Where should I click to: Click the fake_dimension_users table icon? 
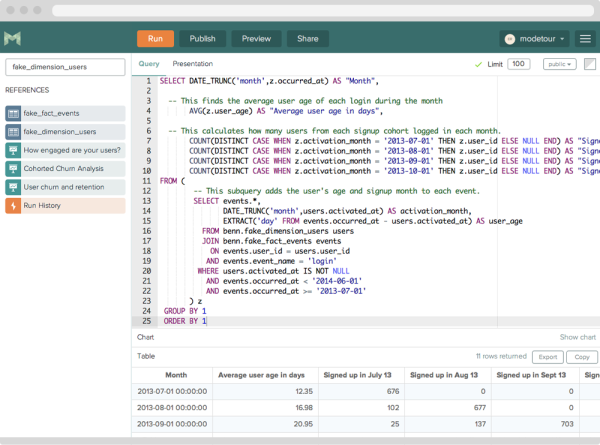pos(13,132)
